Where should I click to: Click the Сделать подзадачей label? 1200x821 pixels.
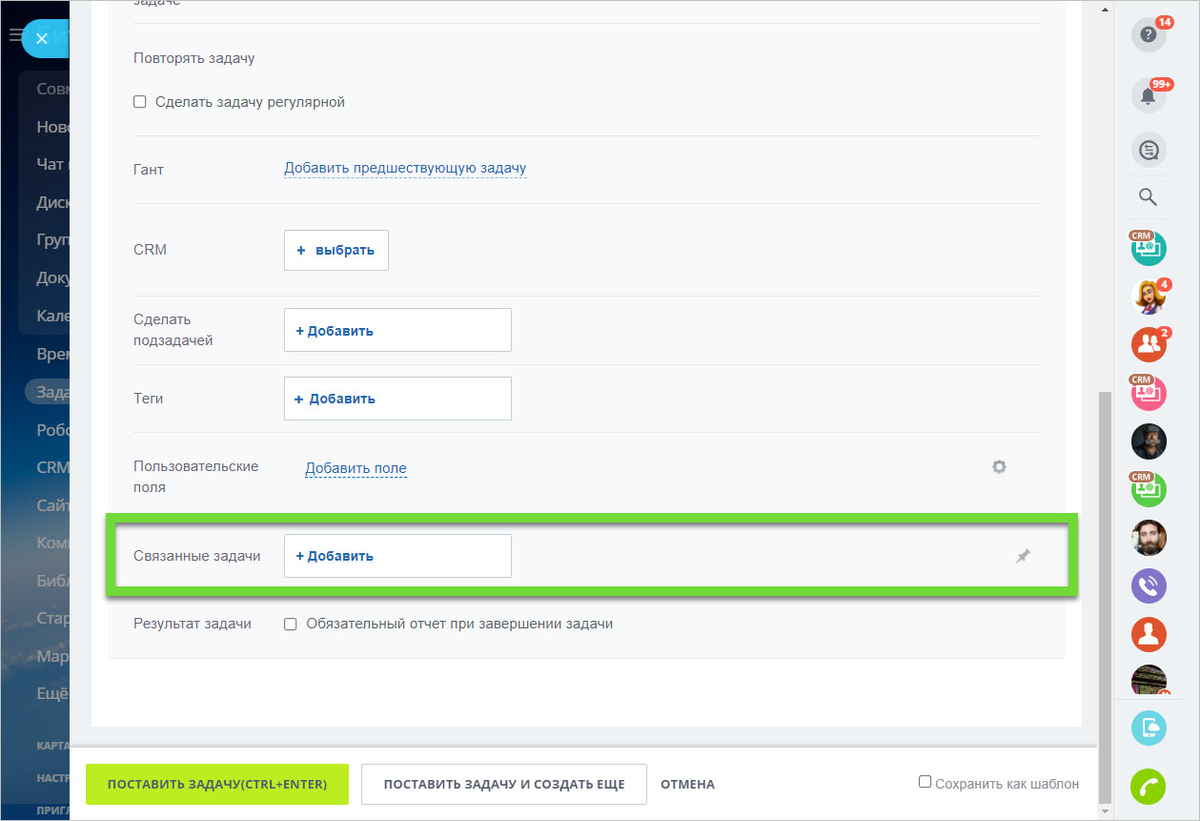click(173, 330)
